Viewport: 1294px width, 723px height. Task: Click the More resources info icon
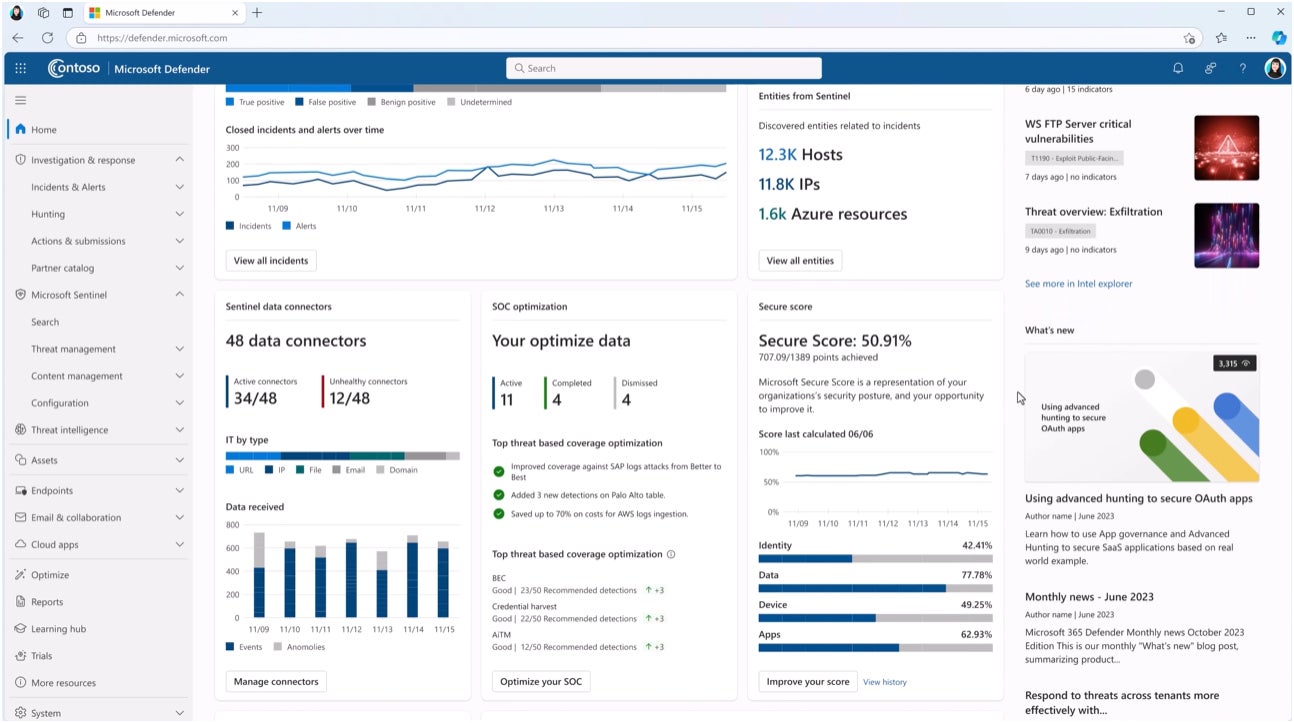20,683
